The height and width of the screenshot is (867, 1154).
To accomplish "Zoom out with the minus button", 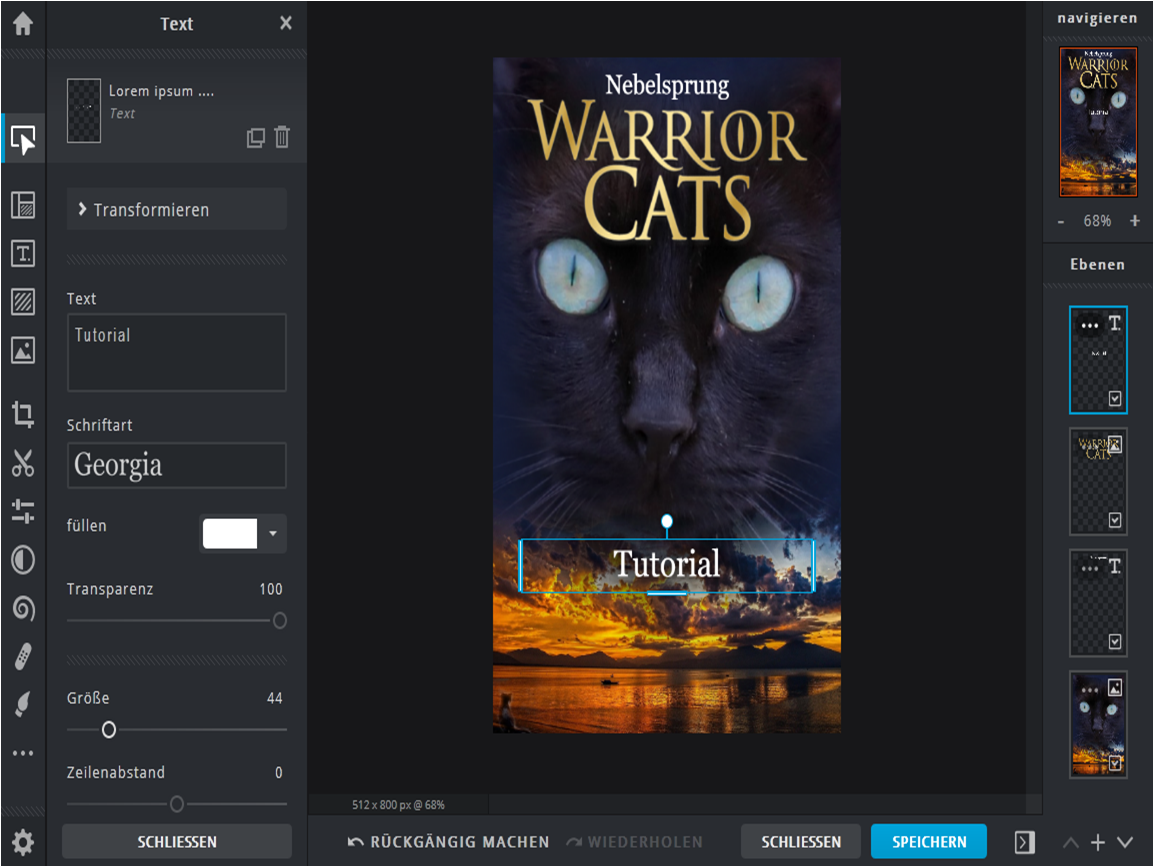I will click(1061, 221).
